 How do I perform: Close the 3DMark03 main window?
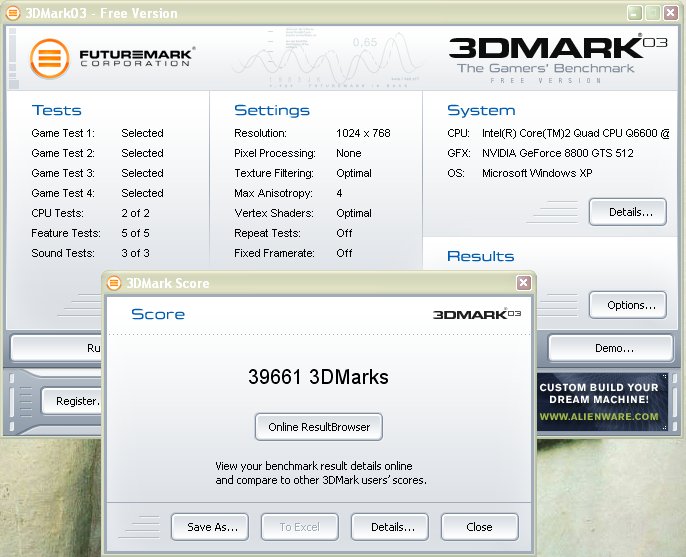pyautogui.click(x=671, y=13)
